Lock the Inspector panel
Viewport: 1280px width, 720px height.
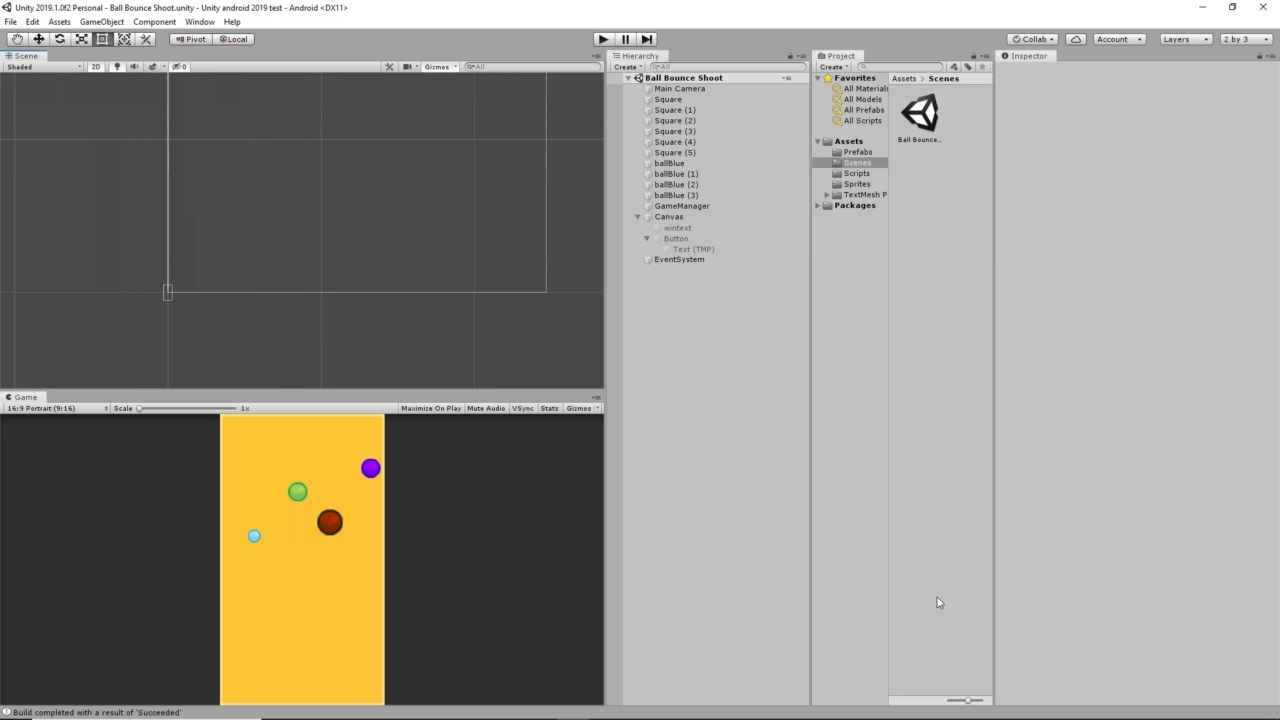(1259, 56)
